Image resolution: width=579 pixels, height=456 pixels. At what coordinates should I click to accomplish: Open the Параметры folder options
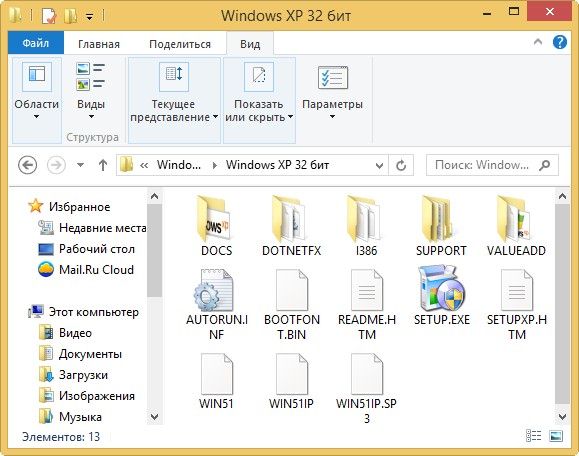coord(332,92)
